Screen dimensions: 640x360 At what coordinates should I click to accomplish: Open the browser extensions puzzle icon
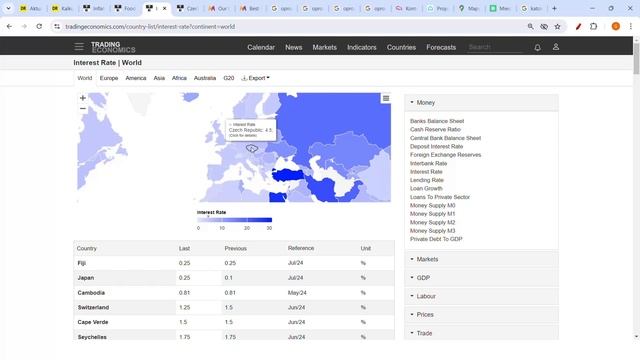593,27
